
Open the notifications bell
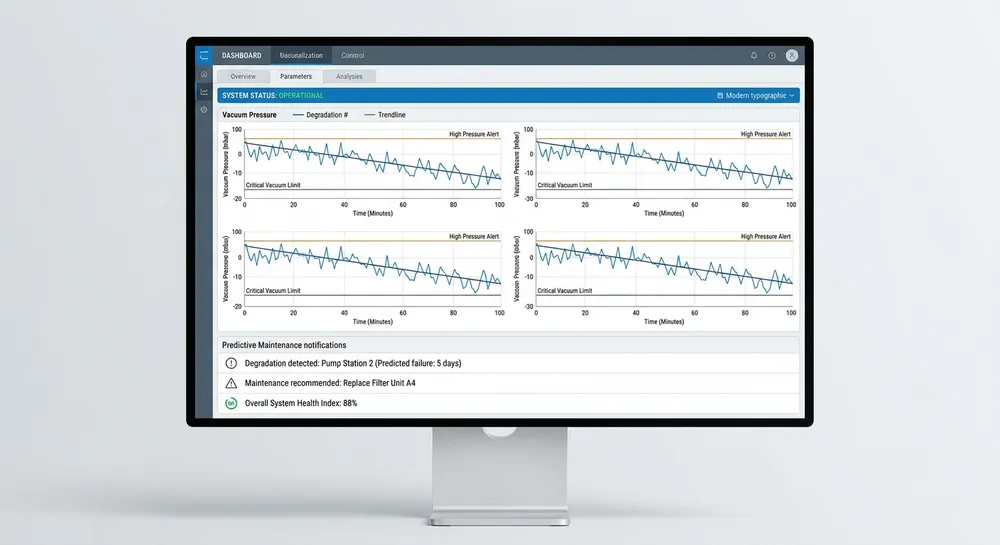click(x=754, y=55)
